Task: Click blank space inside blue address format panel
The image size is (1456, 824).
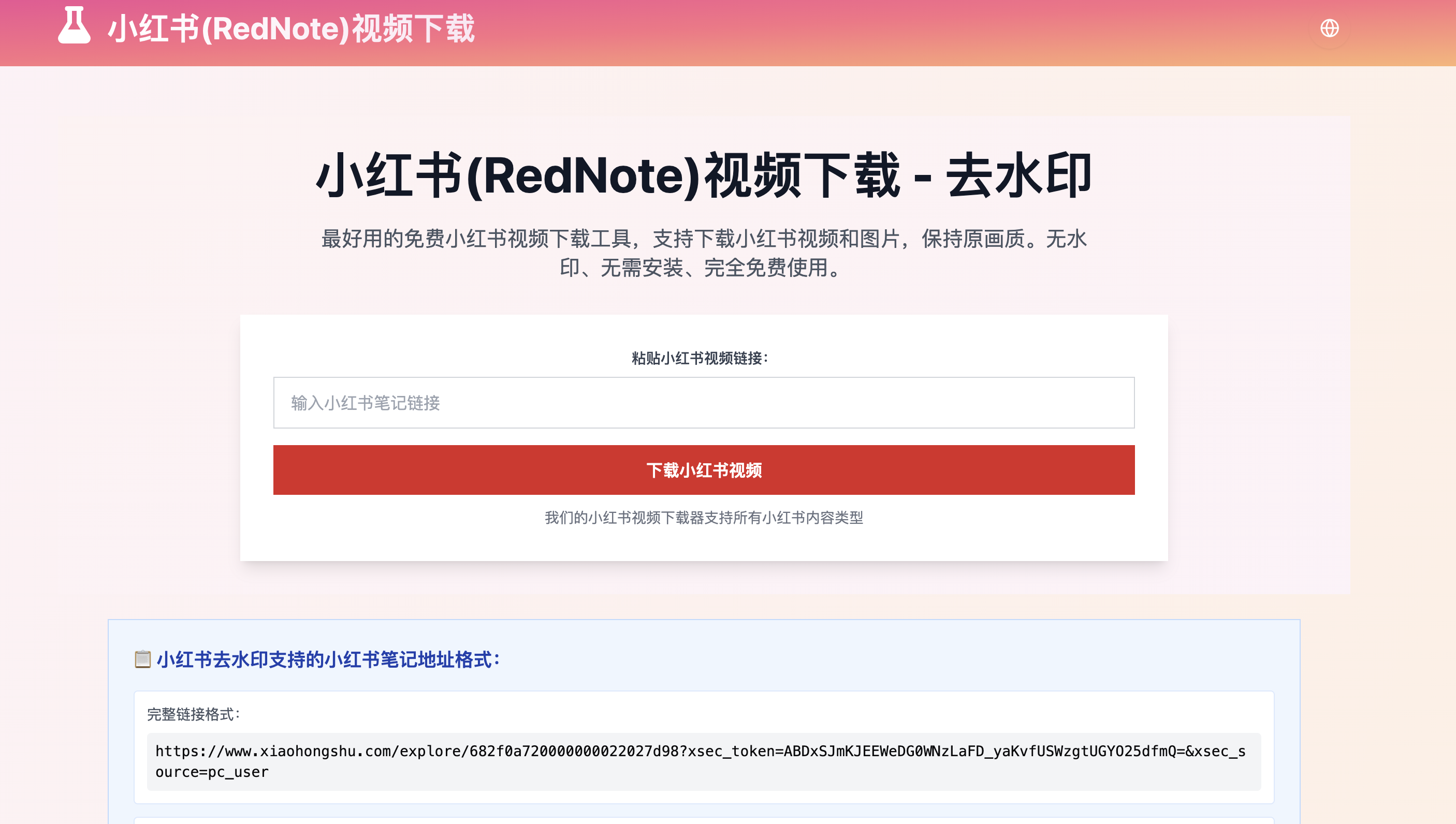Action: point(906,659)
